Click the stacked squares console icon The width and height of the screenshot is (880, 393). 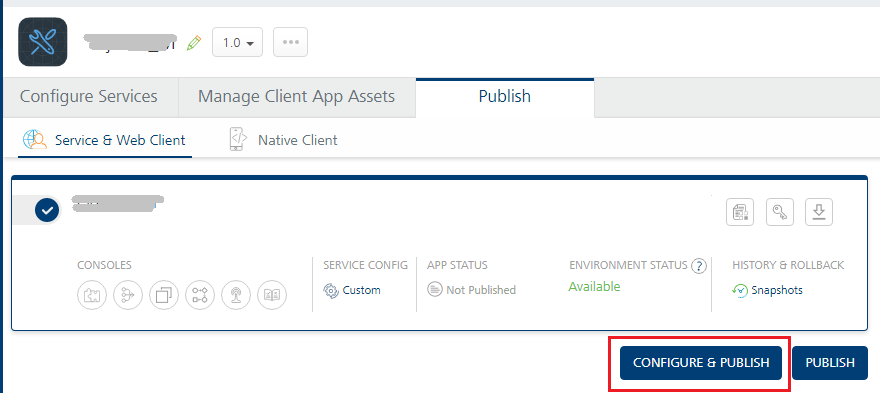[164, 295]
